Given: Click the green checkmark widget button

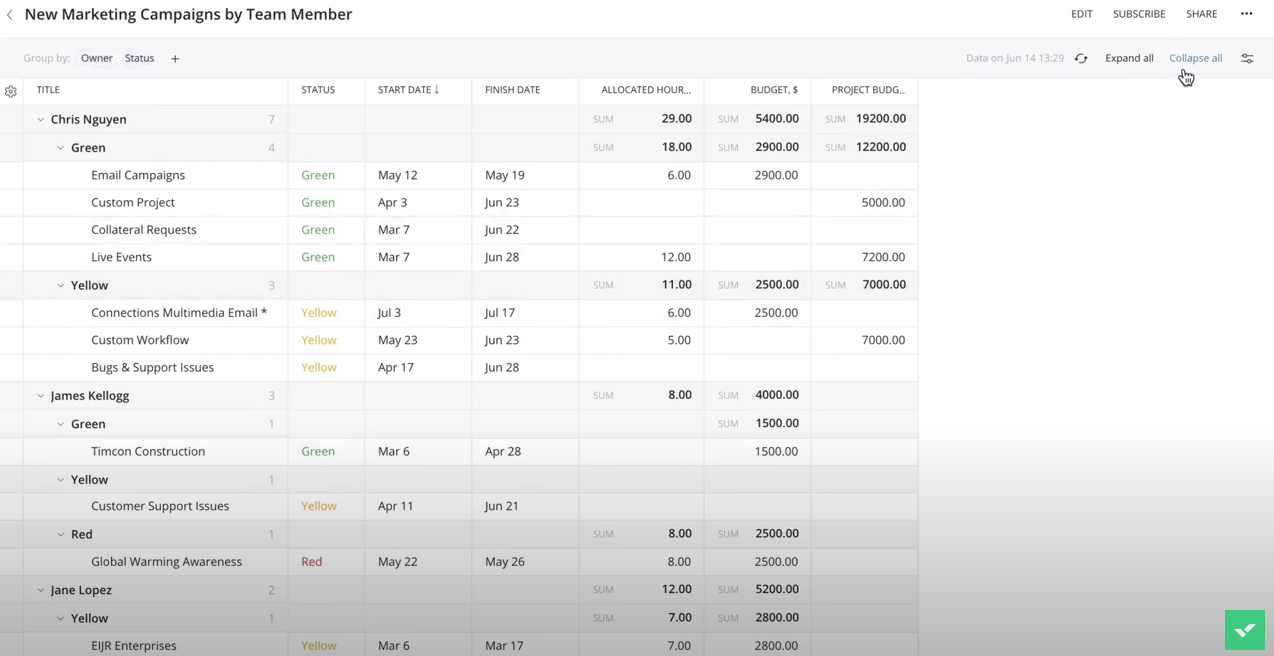Looking at the screenshot, I should (1245, 630).
